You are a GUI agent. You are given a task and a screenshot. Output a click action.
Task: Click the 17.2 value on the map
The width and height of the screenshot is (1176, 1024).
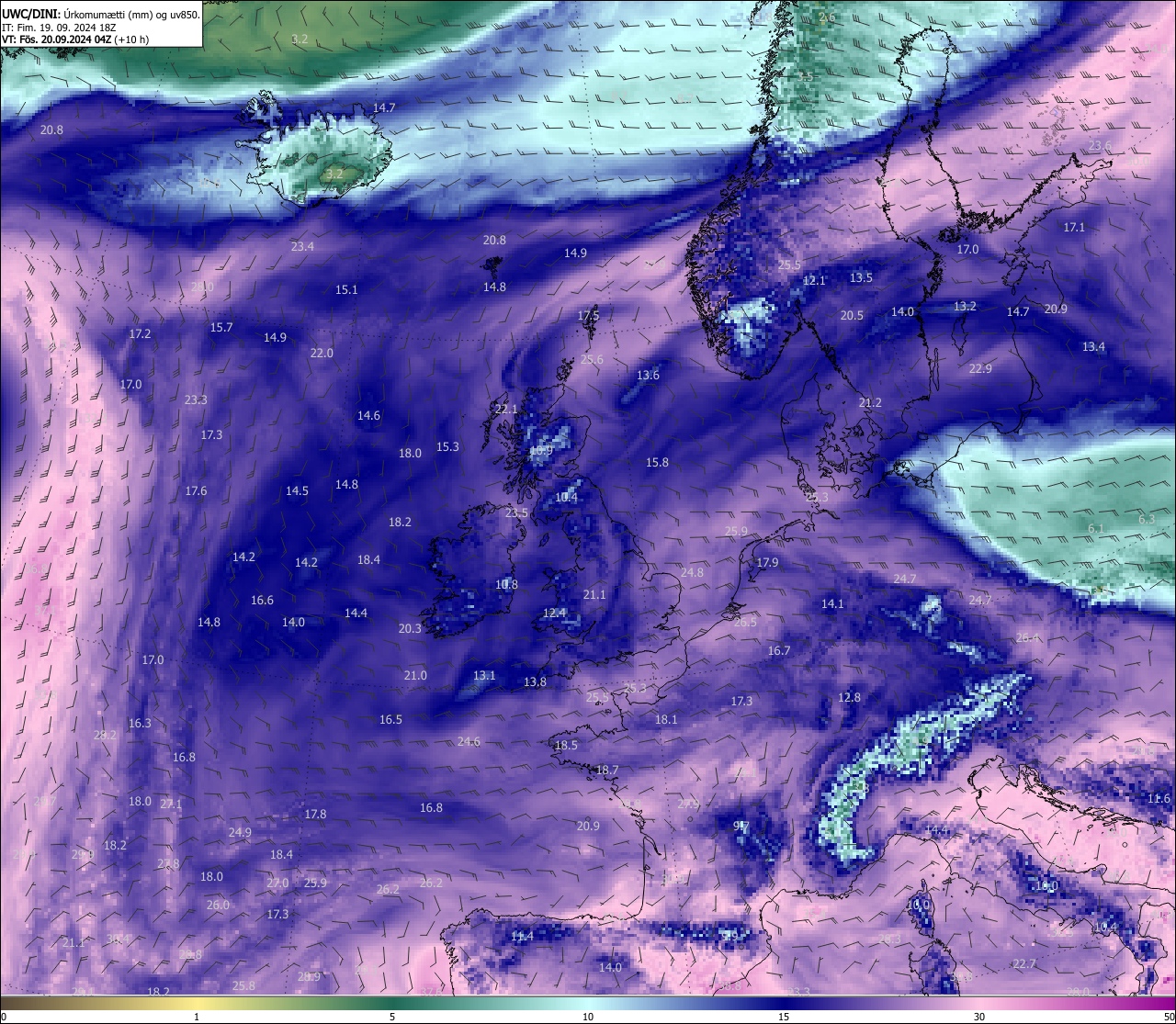coord(140,333)
